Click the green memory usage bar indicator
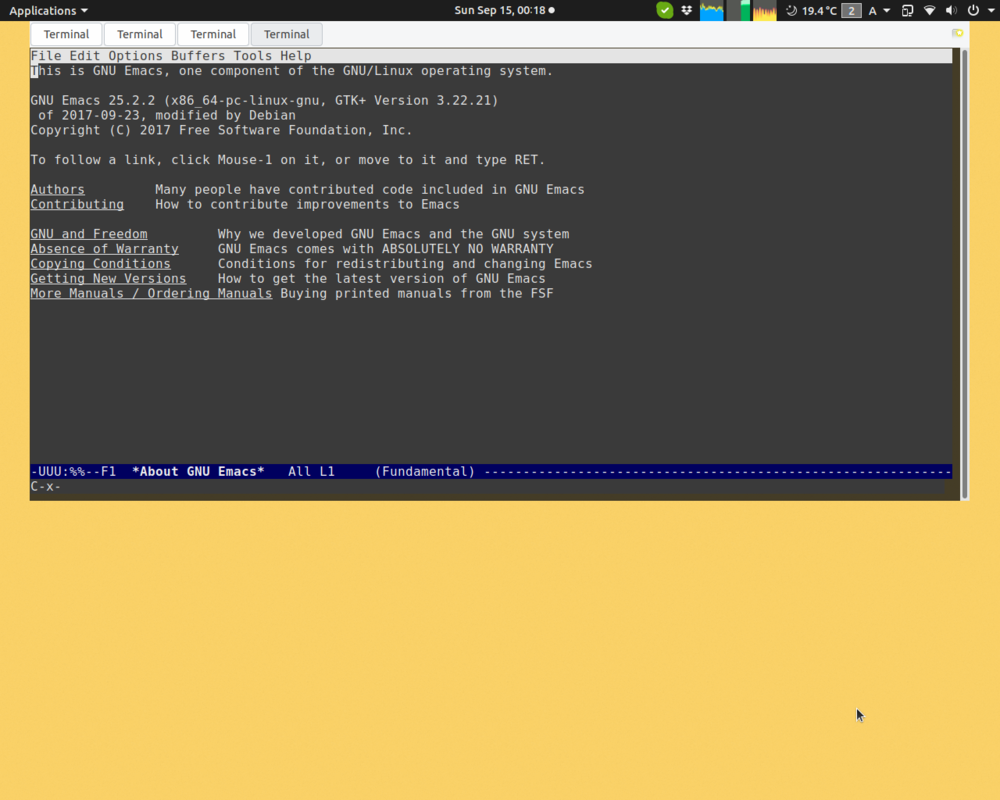Viewport: 1000px width, 800px height. pyautogui.click(x=739, y=10)
